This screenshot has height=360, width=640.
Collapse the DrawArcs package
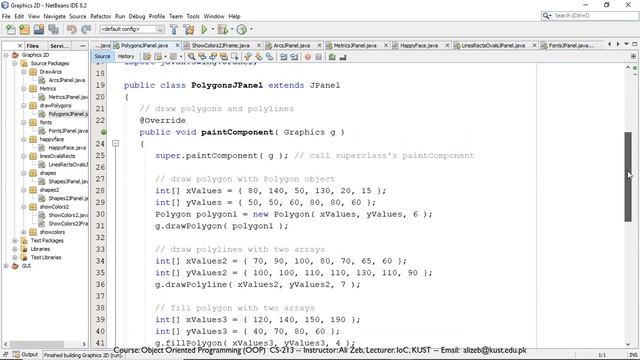coord(24,72)
